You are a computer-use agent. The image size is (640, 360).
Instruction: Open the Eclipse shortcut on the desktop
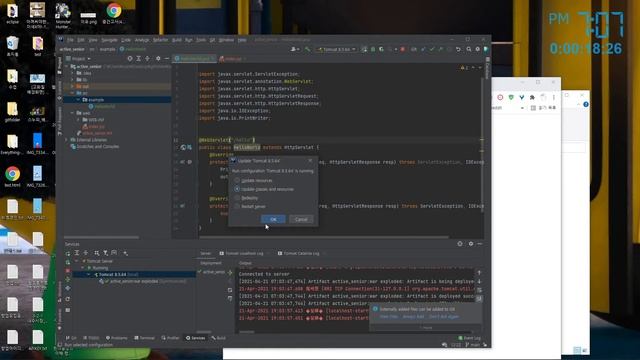(x=12, y=14)
